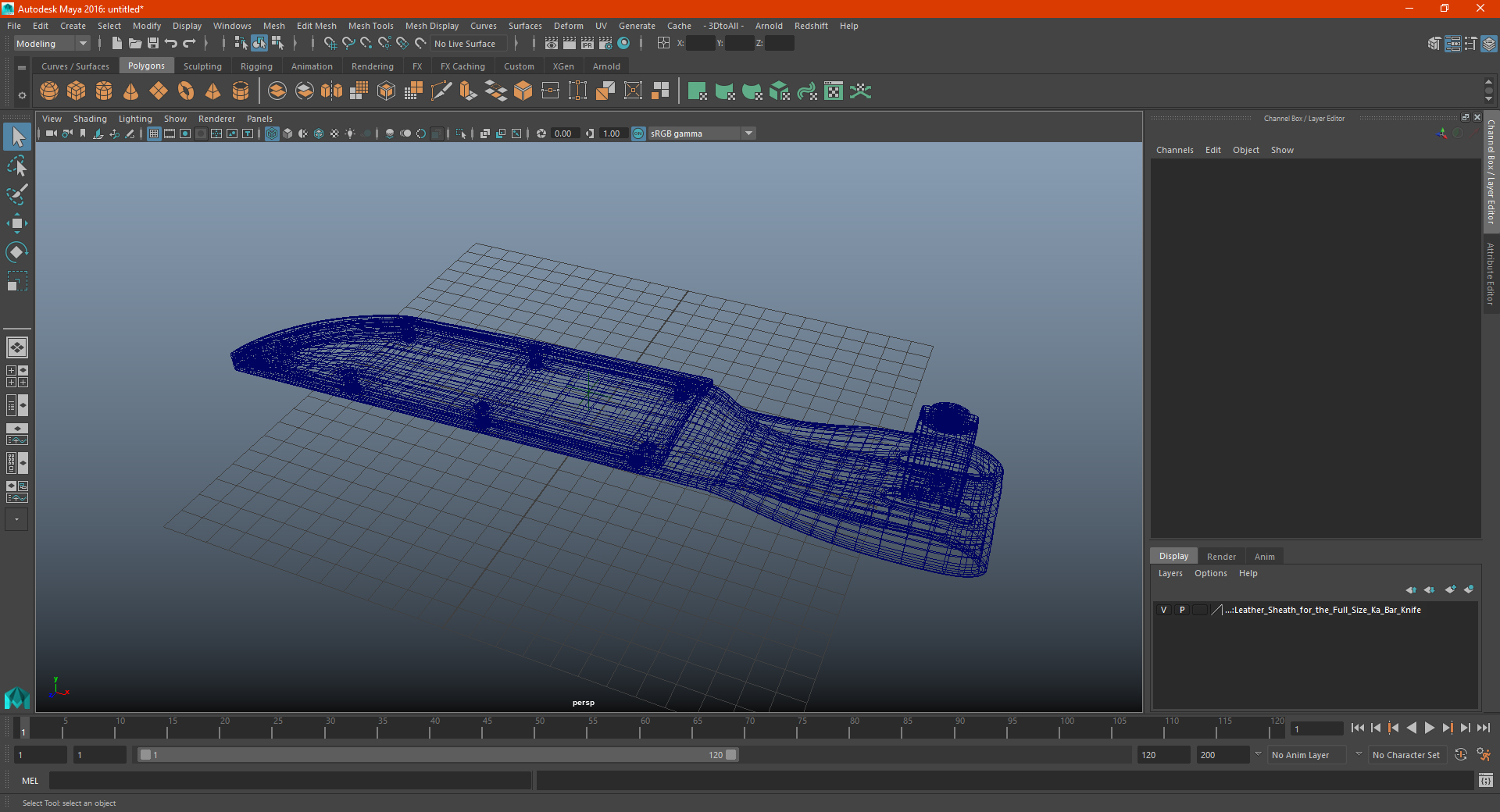Click the MEL command input field
Image resolution: width=1500 pixels, height=812 pixels.
point(290,780)
